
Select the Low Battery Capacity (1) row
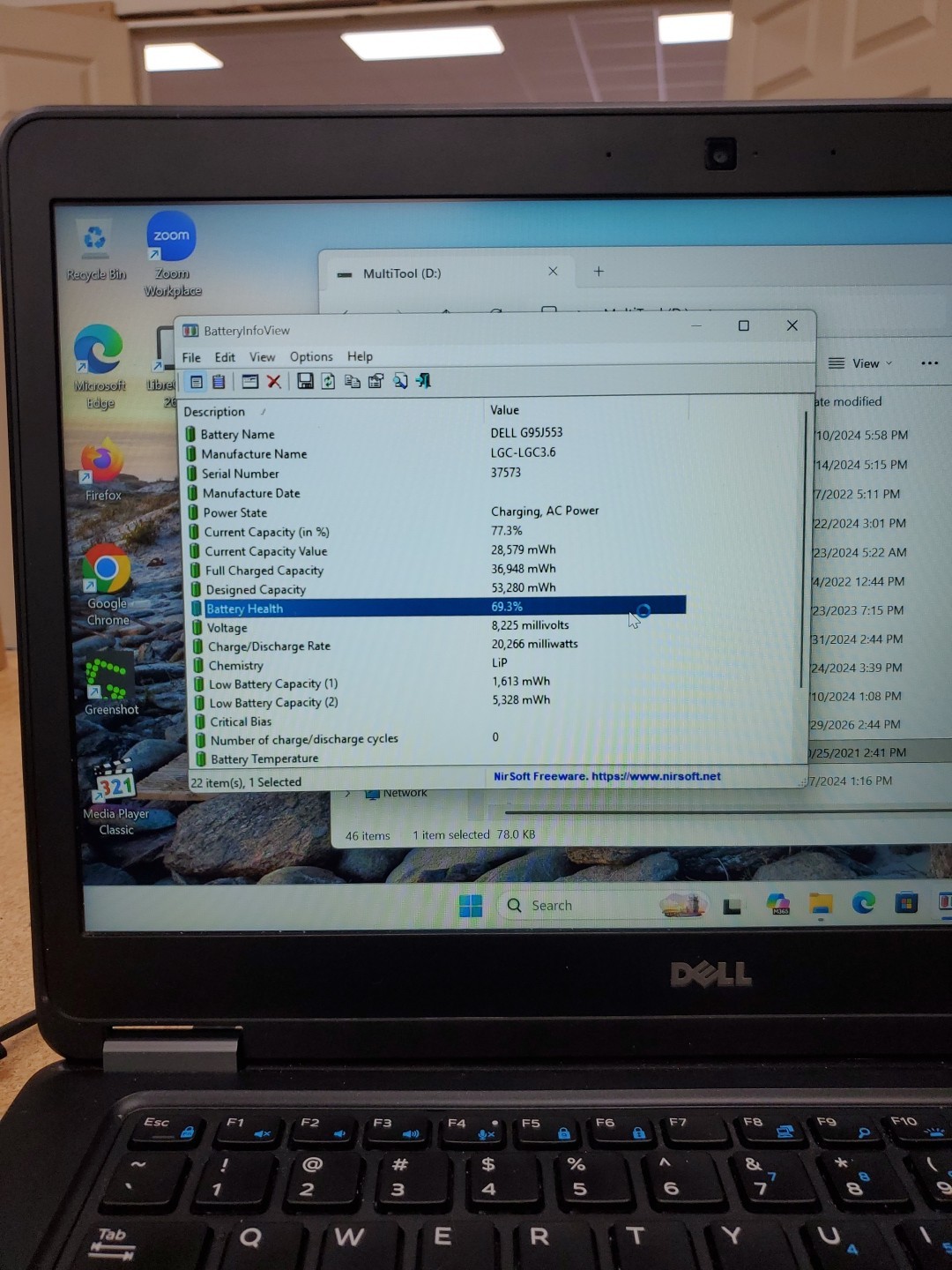pos(439,684)
